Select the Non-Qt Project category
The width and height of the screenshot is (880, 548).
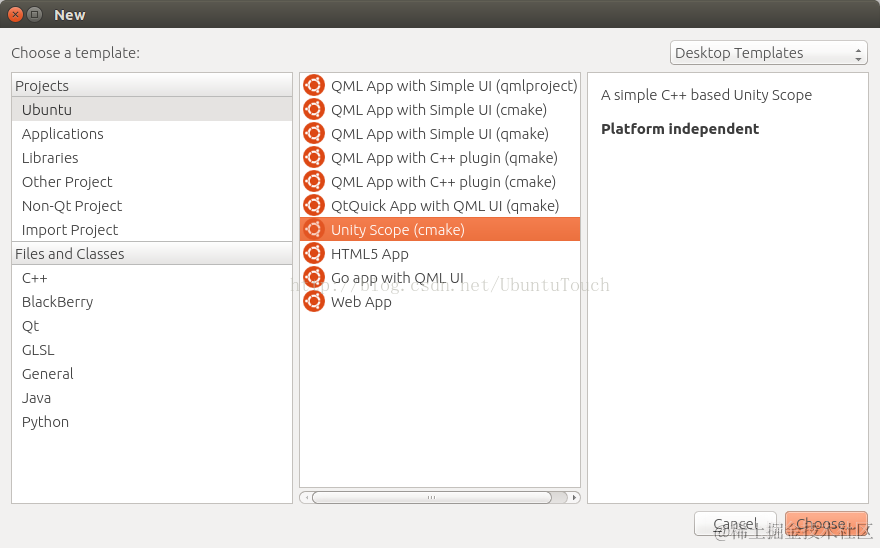152,206
